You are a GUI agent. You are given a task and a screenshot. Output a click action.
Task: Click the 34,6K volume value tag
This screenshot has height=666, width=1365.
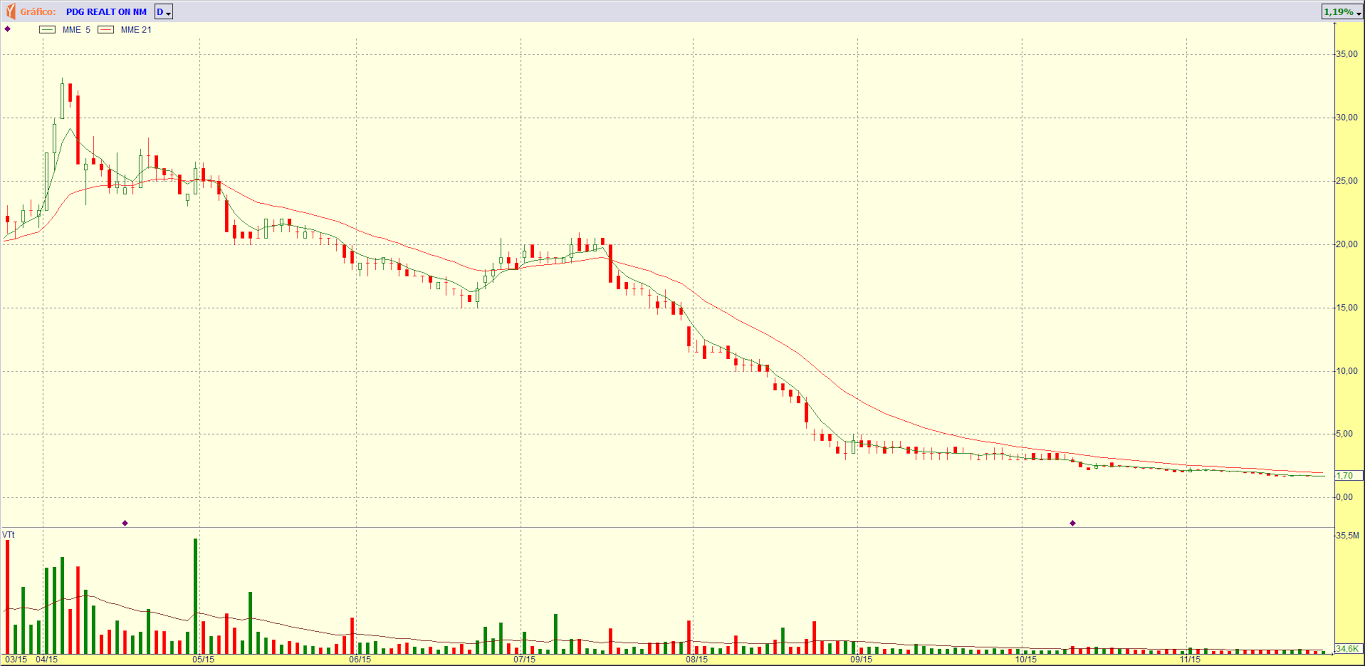[x=1348, y=649]
